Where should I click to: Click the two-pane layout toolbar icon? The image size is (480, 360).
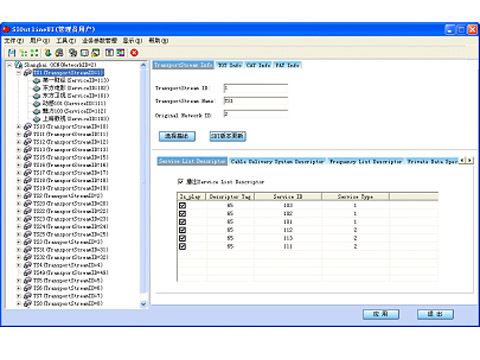[x=109, y=53]
